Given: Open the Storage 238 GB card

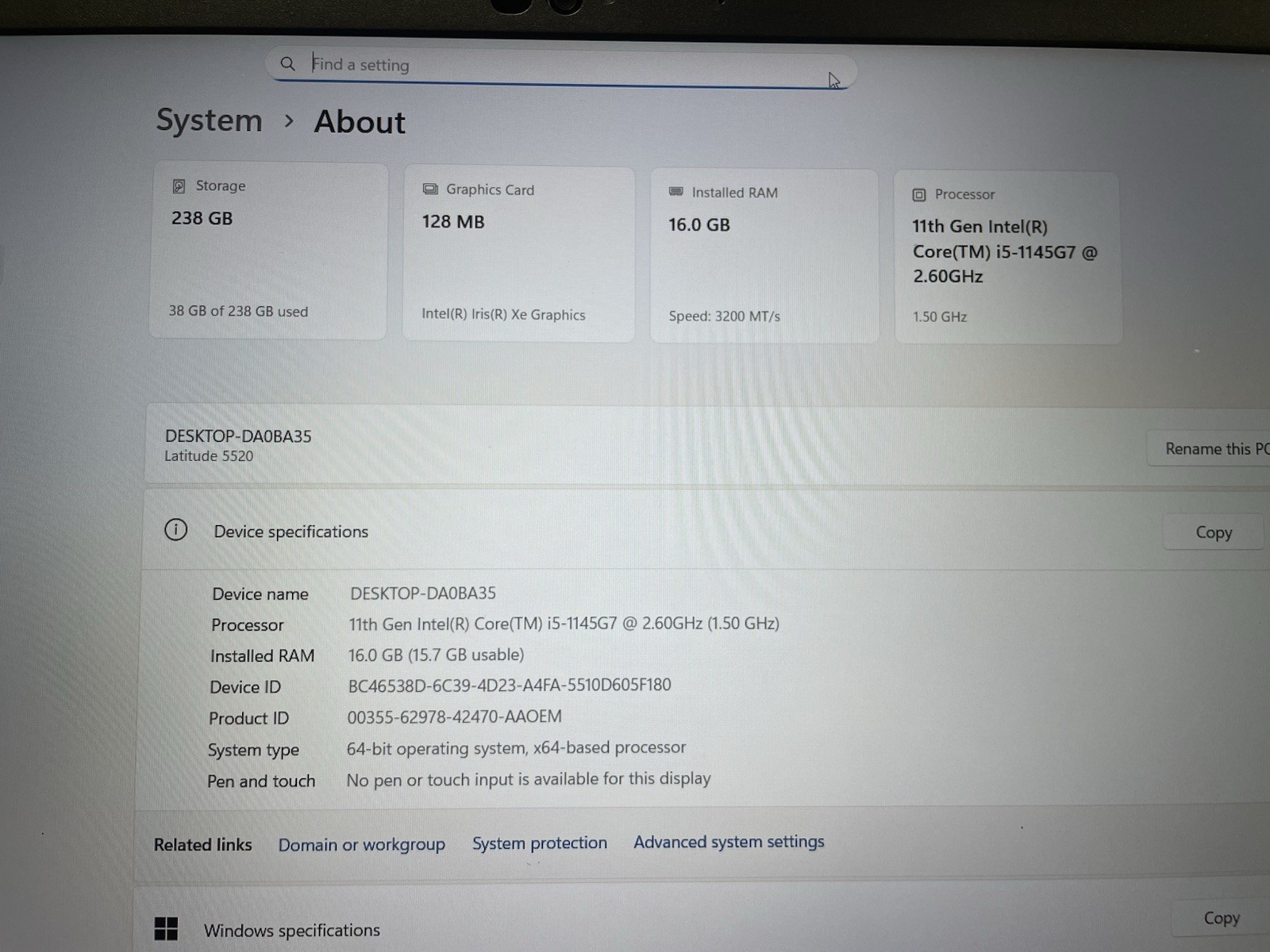Looking at the screenshot, I should pyautogui.click(x=268, y=251).
